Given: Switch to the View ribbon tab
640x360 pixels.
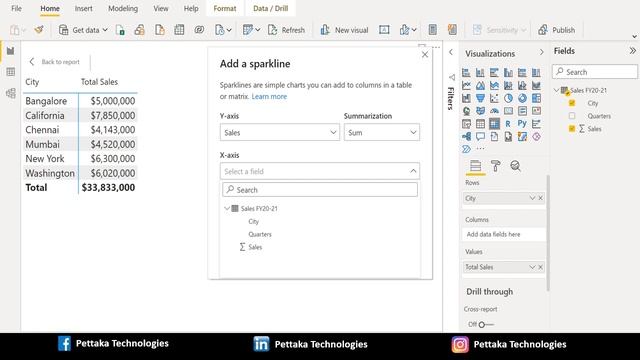Looking at the screenshot, I should coord(161,8).
